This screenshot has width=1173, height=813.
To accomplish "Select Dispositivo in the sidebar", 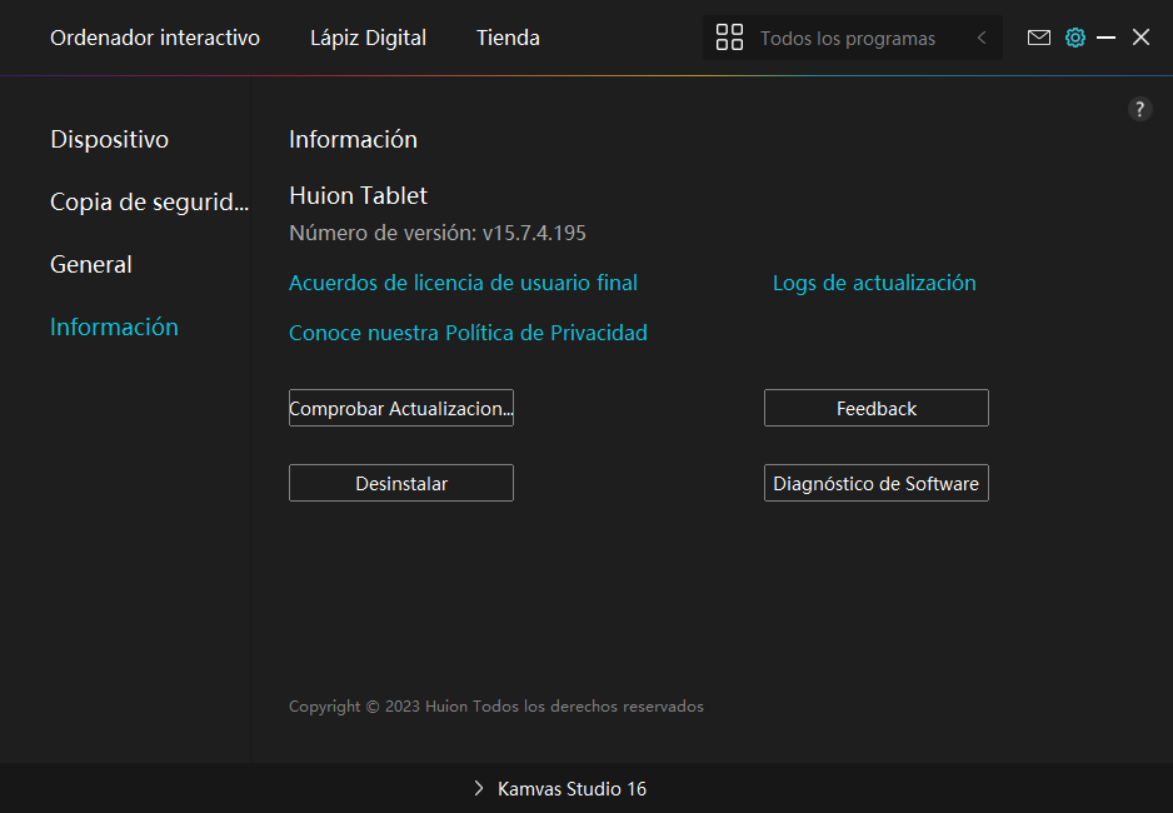I will pyautogui.click(x=109, y=139).
